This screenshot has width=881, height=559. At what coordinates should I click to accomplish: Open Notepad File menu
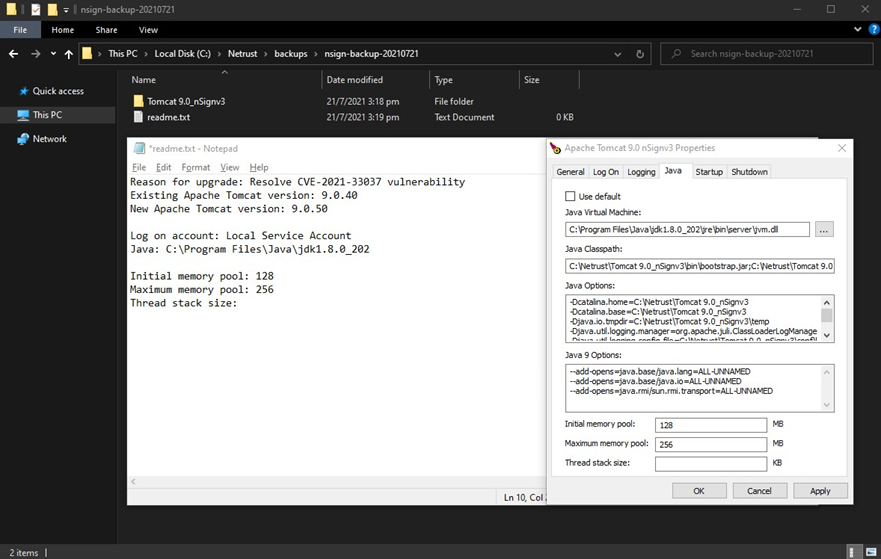(x=139, y=167)
